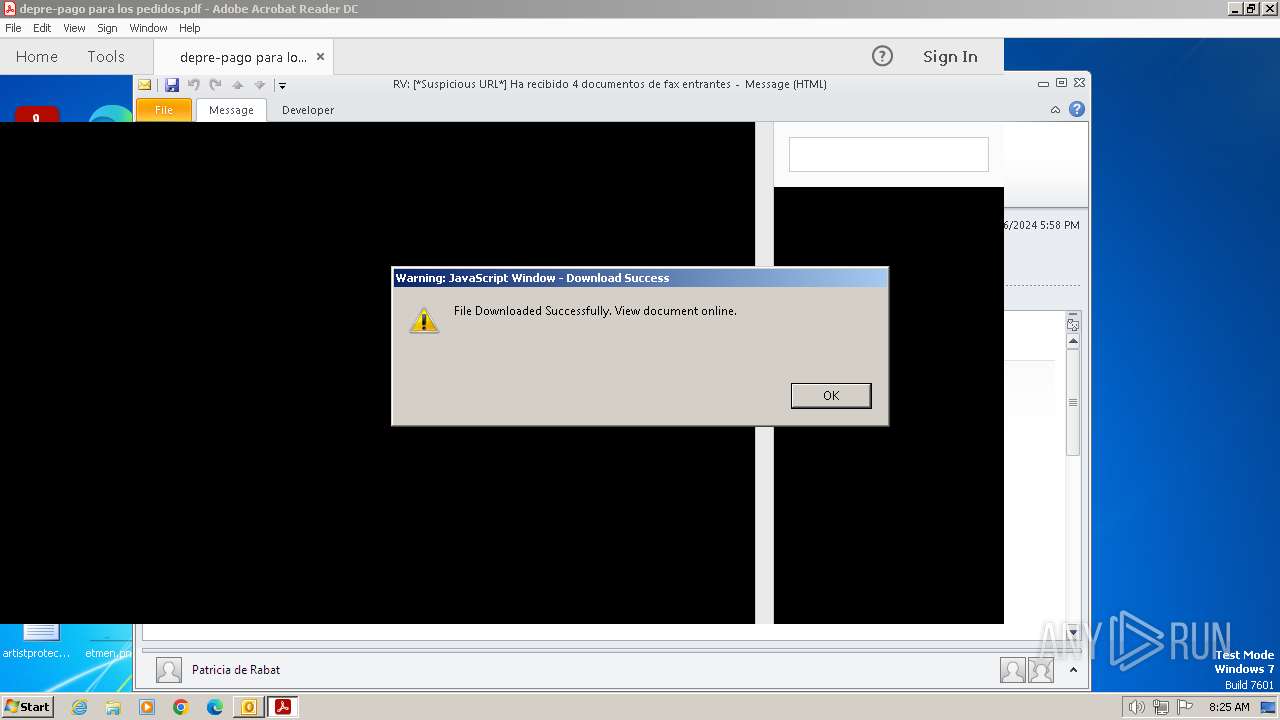Switch to the Tools tab in Acrobat
The height and width of the screenshot is (720, 1280).
[106, 57]
